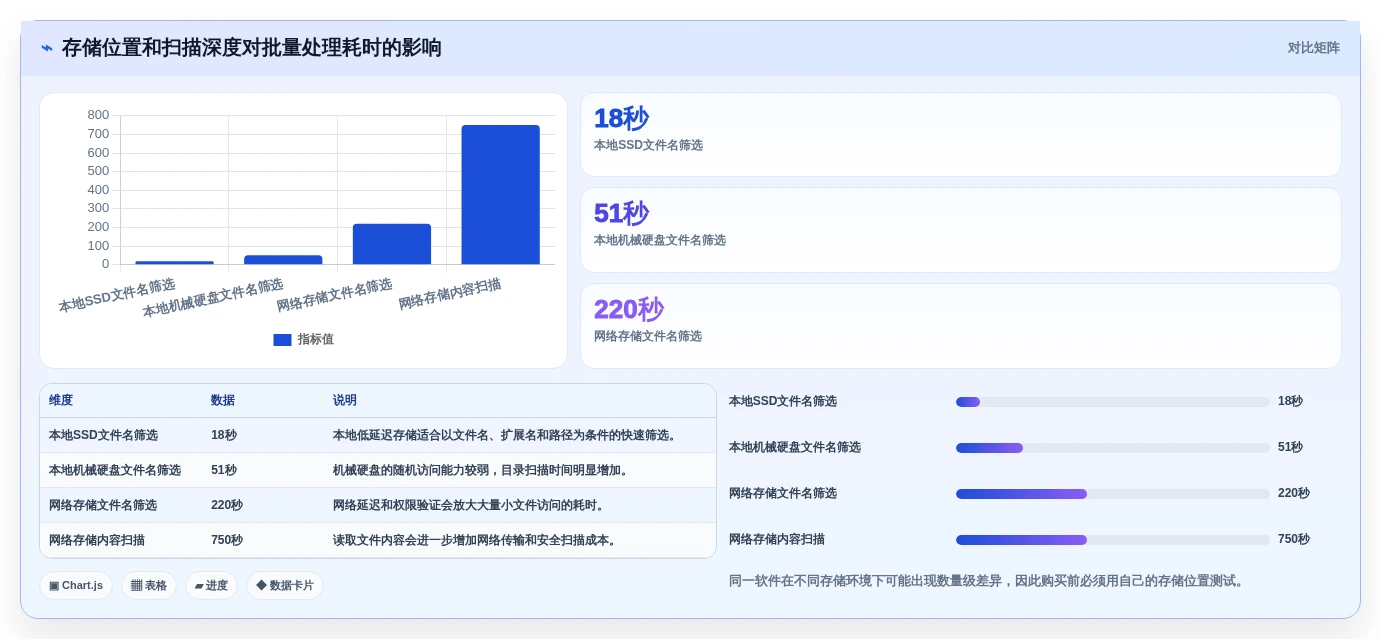Click the 本地机械硬盘文件名筛选 progress label
The image size is (1381, 639).
pos(795,448)
